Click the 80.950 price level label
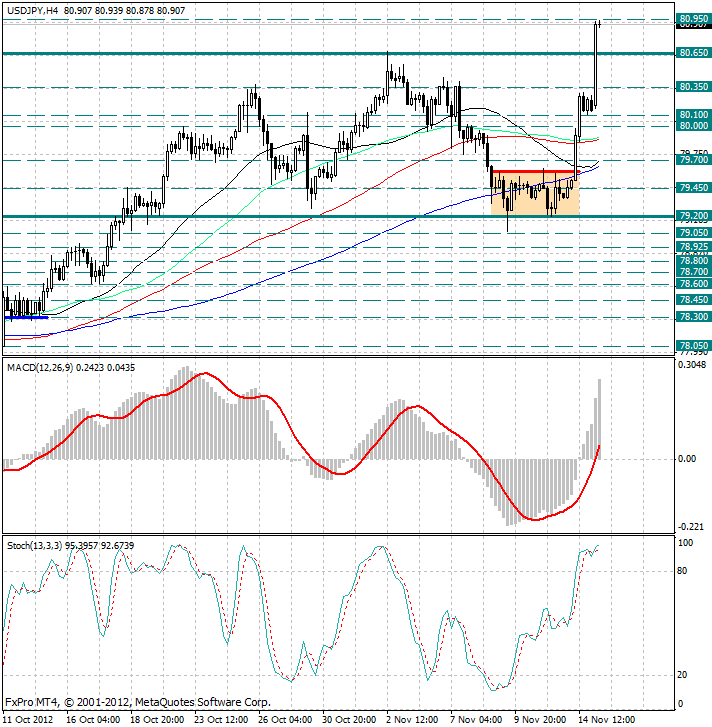 pos(693,19)
